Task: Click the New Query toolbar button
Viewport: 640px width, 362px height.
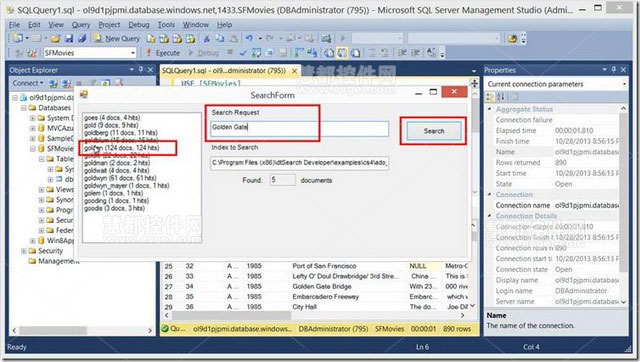Action: pos(117,38)
